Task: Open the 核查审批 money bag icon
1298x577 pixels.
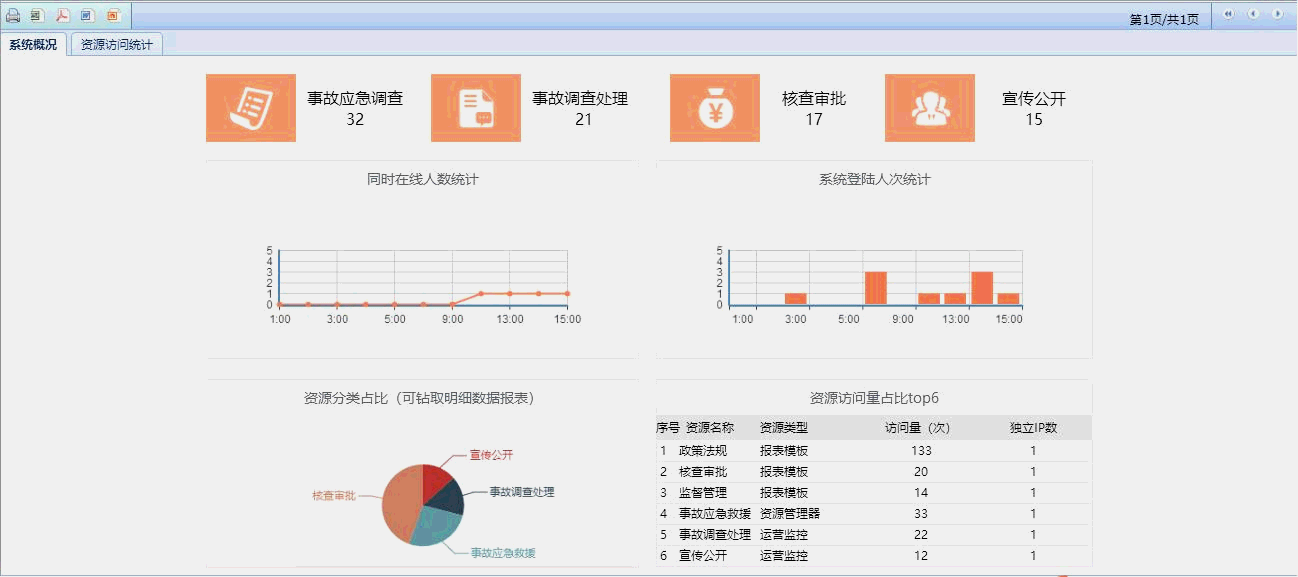Action: point(715,108)
